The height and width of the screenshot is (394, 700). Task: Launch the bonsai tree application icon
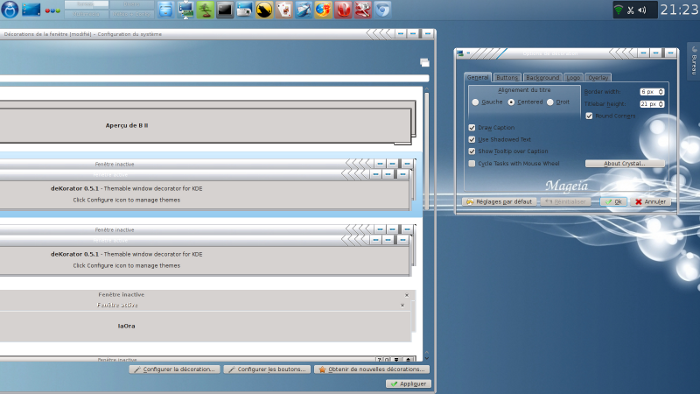205,10
